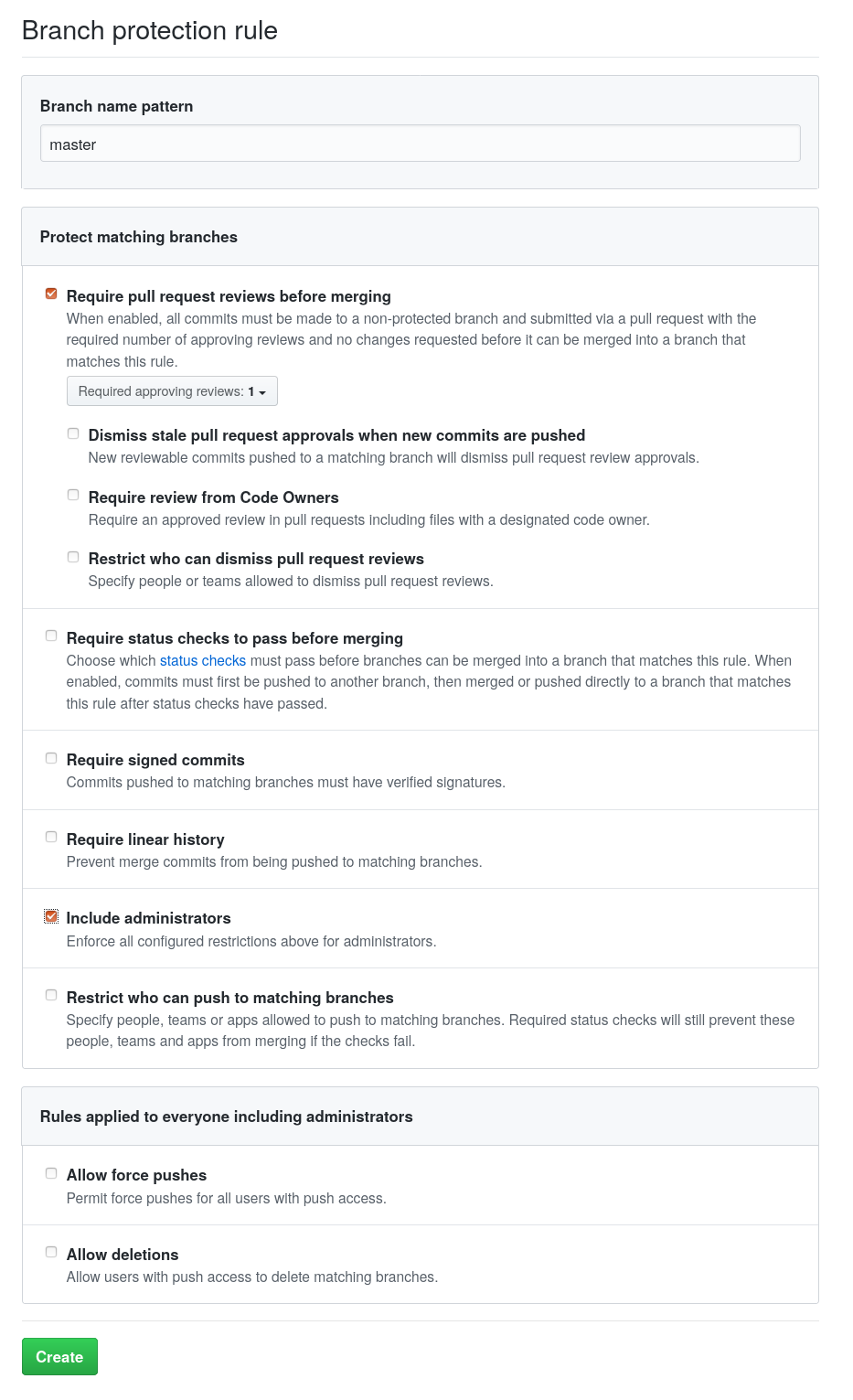Enable Allow force pushes
This screenshot has height=1400, width=853.
(x=51, y=1171)
